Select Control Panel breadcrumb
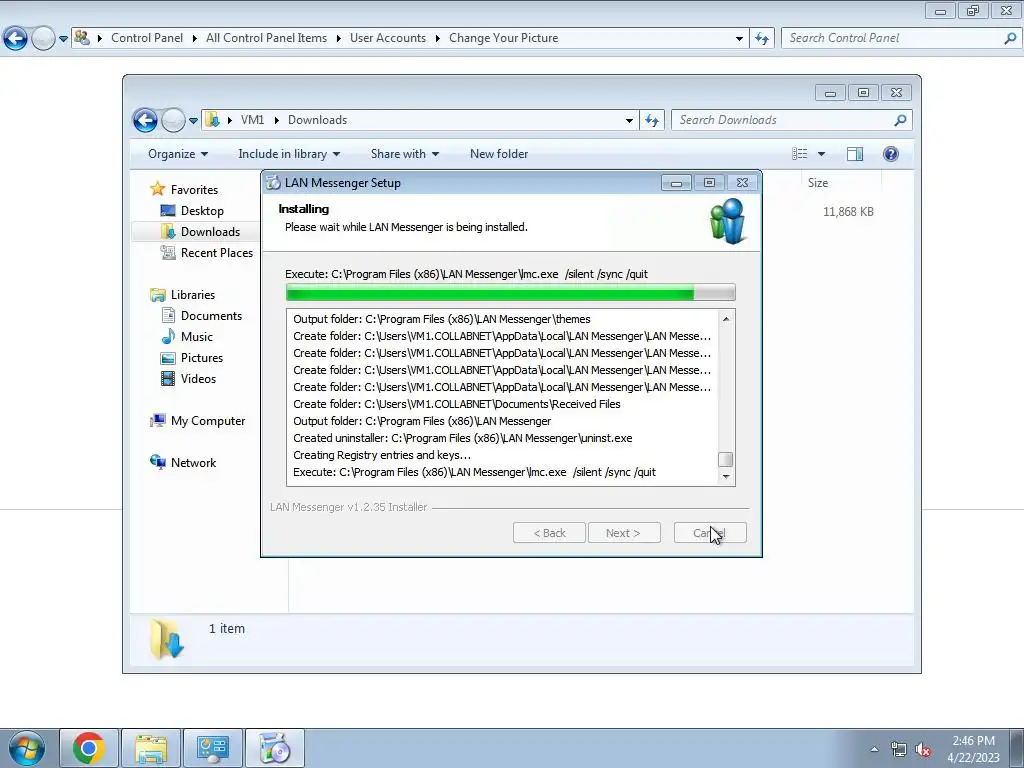This screenshot has width=1024, height=768. click(x=147, y=38)
